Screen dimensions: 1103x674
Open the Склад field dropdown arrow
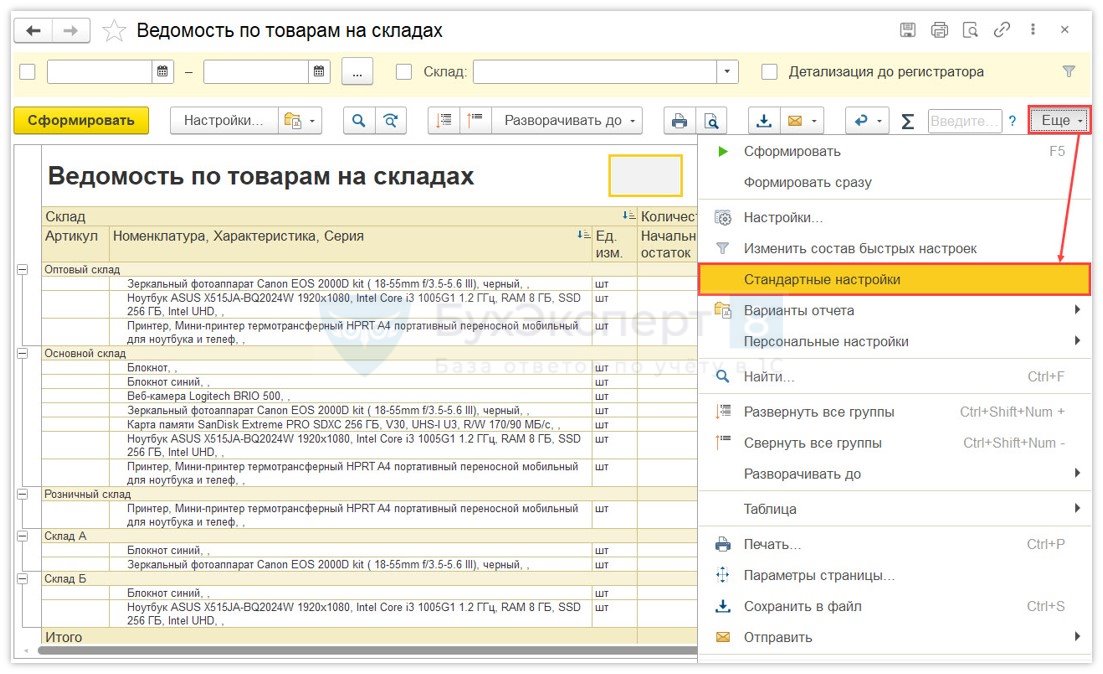tap(728, 72)
